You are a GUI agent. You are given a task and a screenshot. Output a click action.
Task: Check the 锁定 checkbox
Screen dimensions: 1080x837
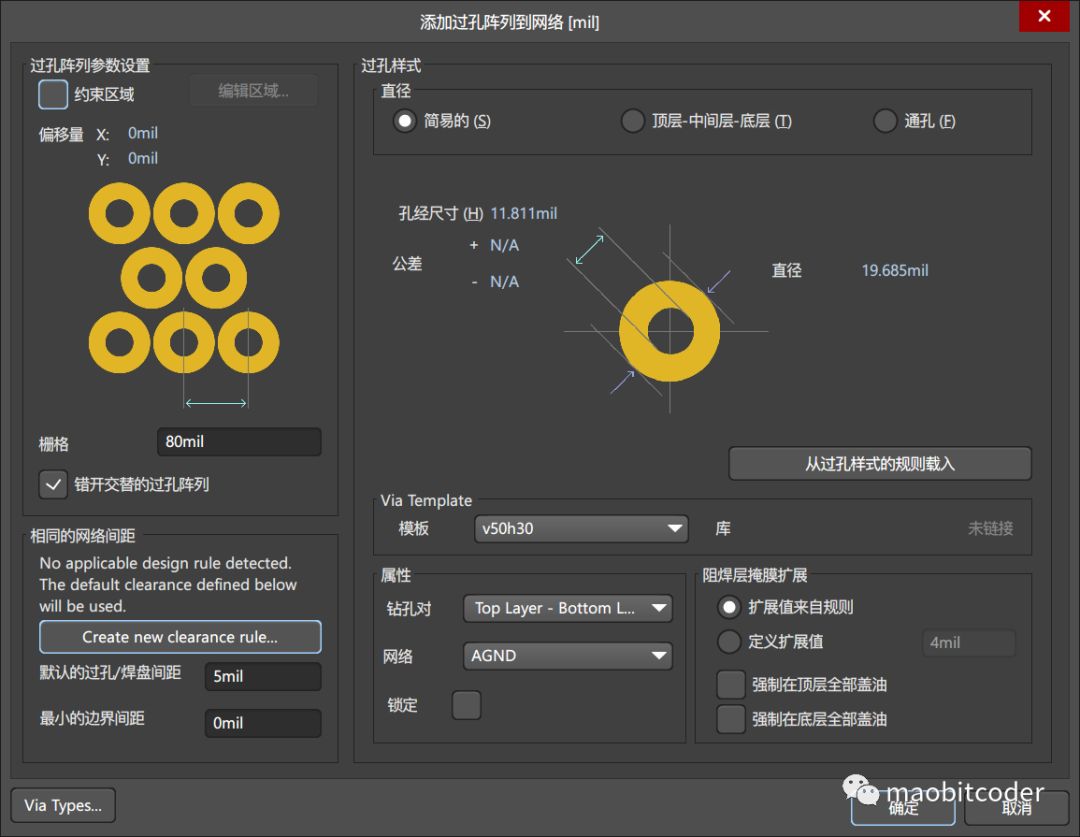tap(466, 705)
